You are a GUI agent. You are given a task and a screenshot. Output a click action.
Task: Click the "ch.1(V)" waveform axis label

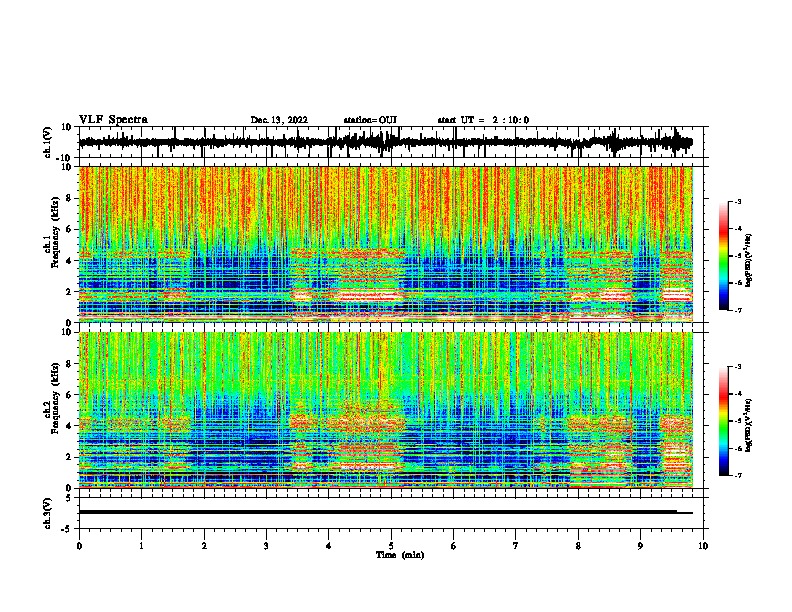[x=48, y=142]
